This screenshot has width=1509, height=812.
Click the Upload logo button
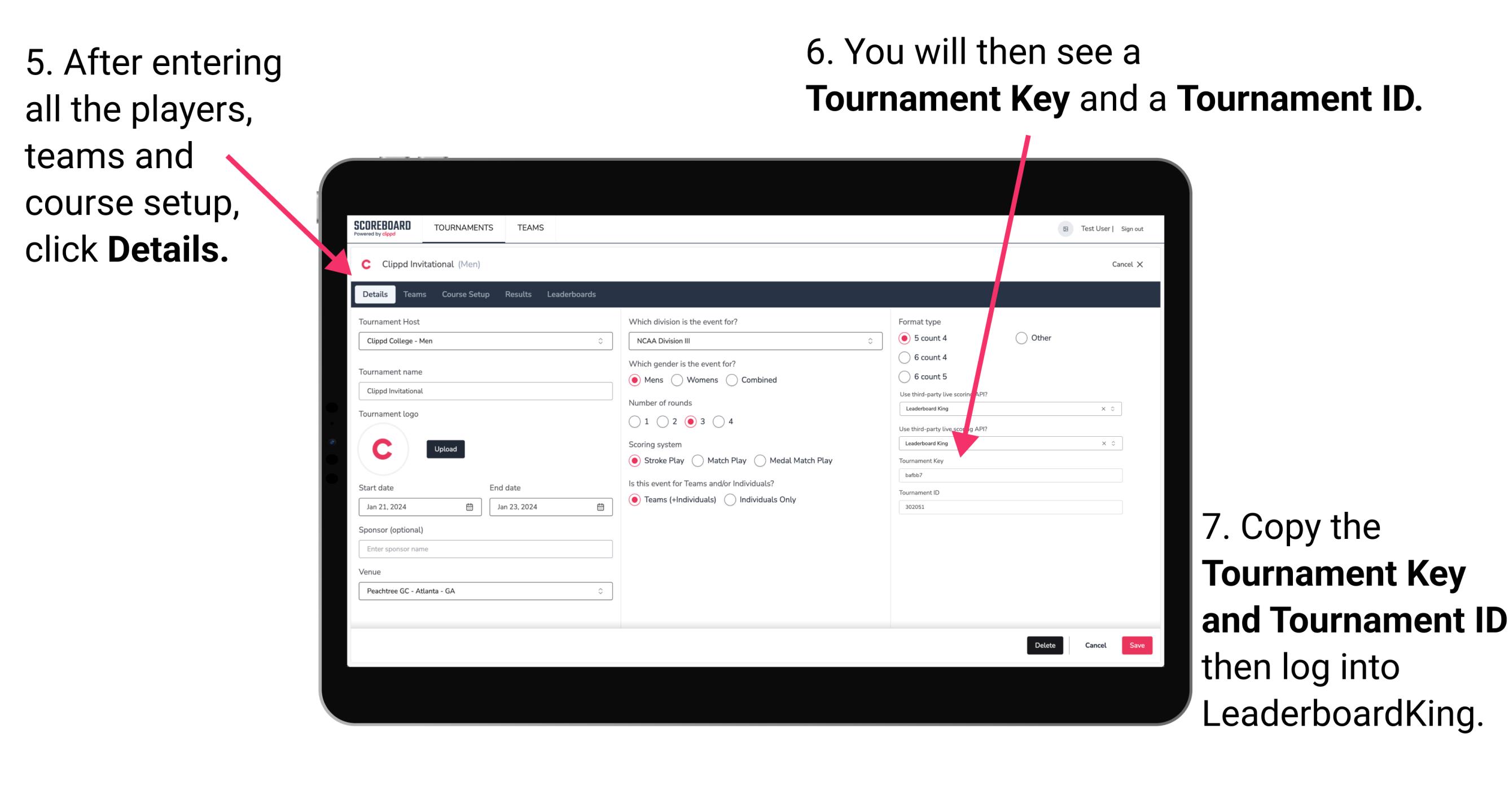click(x=446, y=449)
